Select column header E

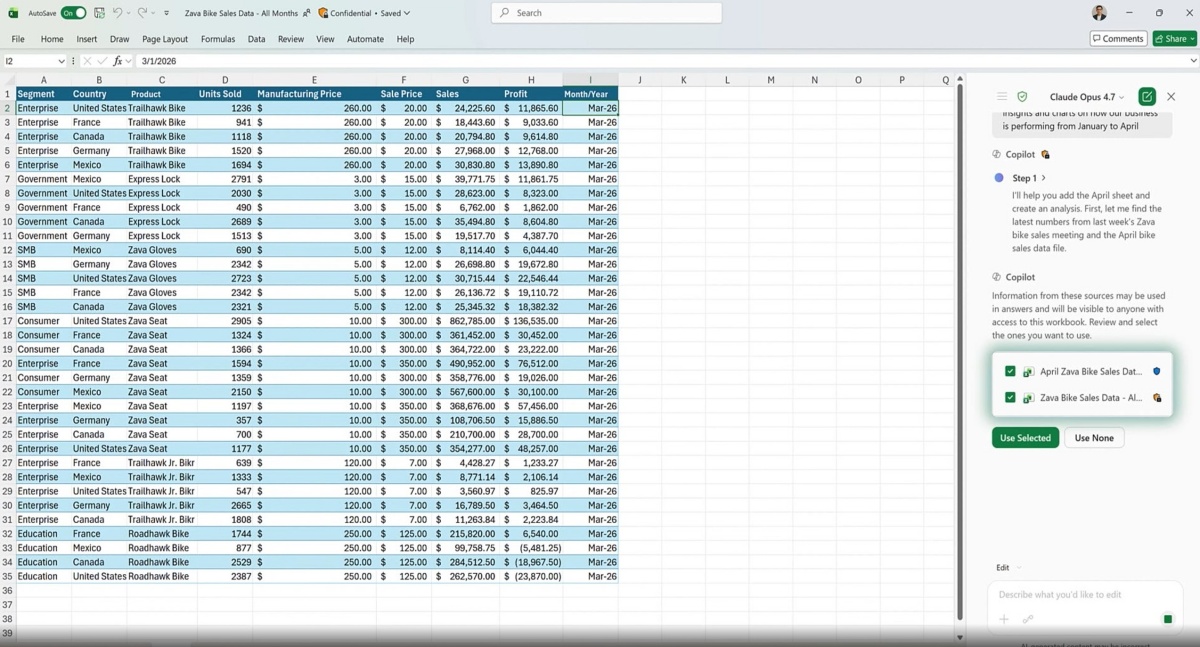(x=314, y=80)
